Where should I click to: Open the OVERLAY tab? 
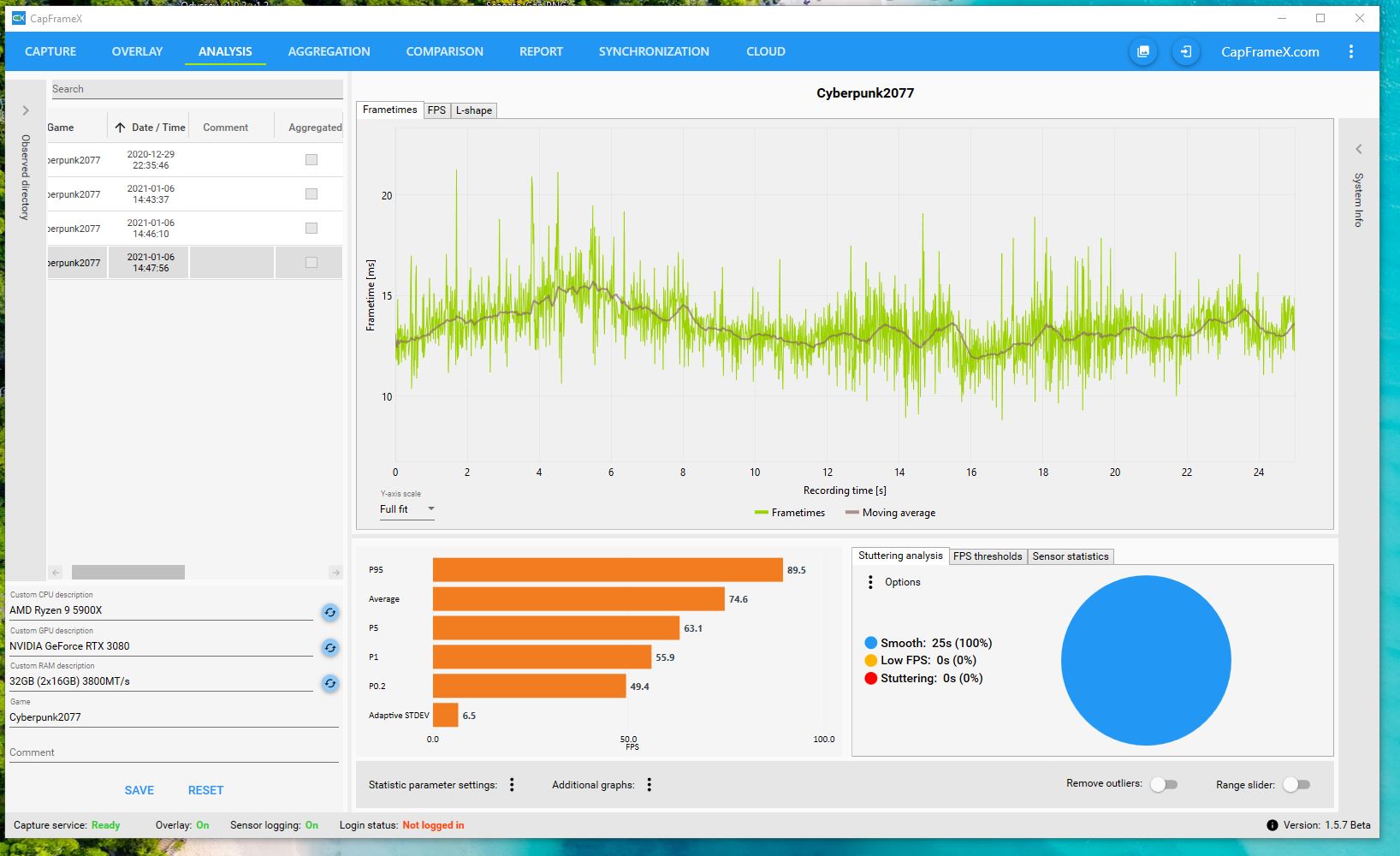tap(137, 51)
